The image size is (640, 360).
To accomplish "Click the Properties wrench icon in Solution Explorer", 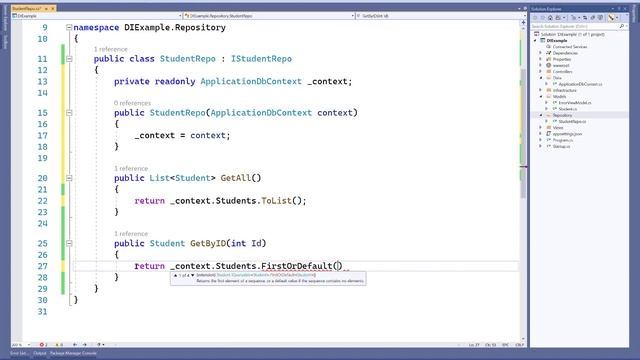I will [611, 18].
